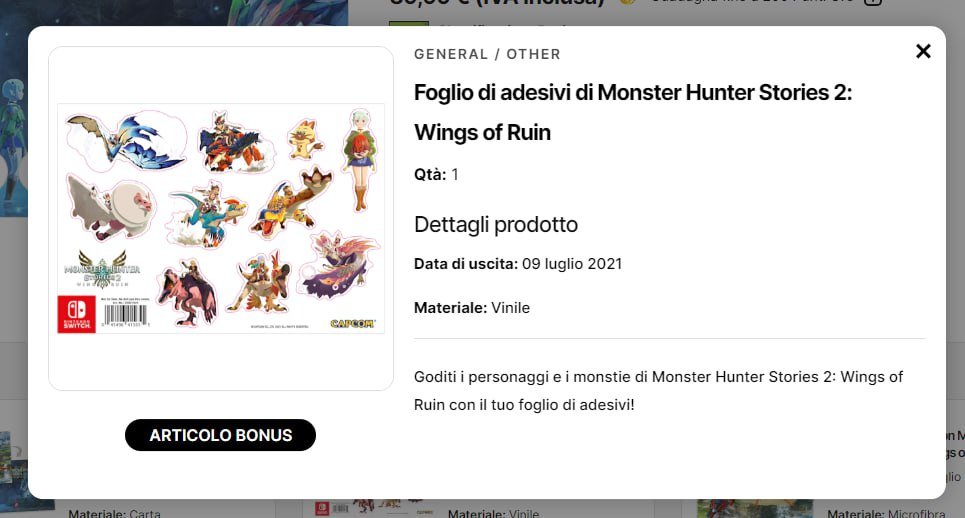Click the Dettagli prodotto heading
The height and width of the screenshot is (518, 965).
(x=496, y=224)
